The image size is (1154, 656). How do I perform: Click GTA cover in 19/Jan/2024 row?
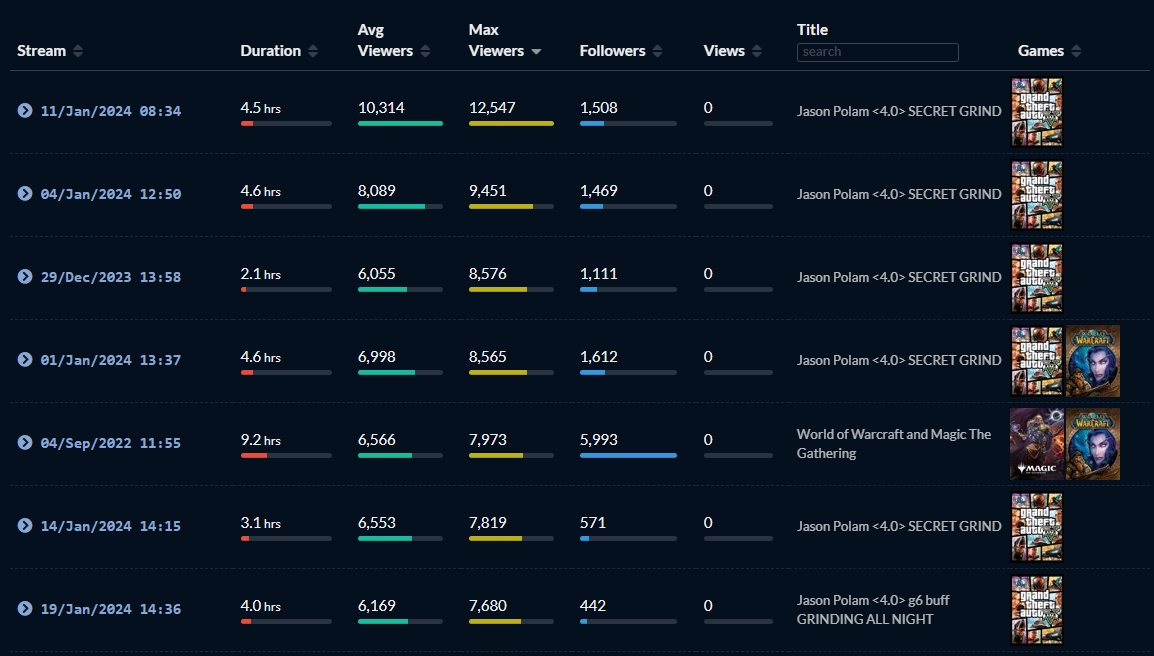[1037, 610]
